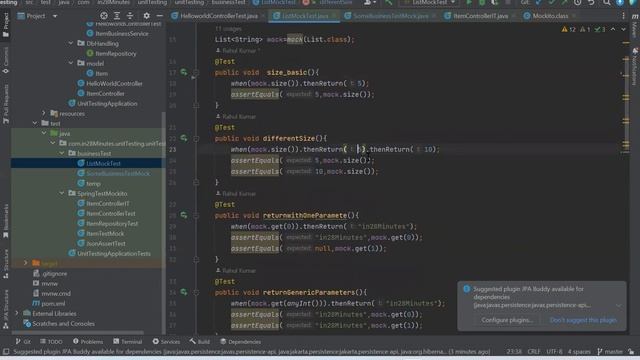Go to next highlighted error arrow

623,29
